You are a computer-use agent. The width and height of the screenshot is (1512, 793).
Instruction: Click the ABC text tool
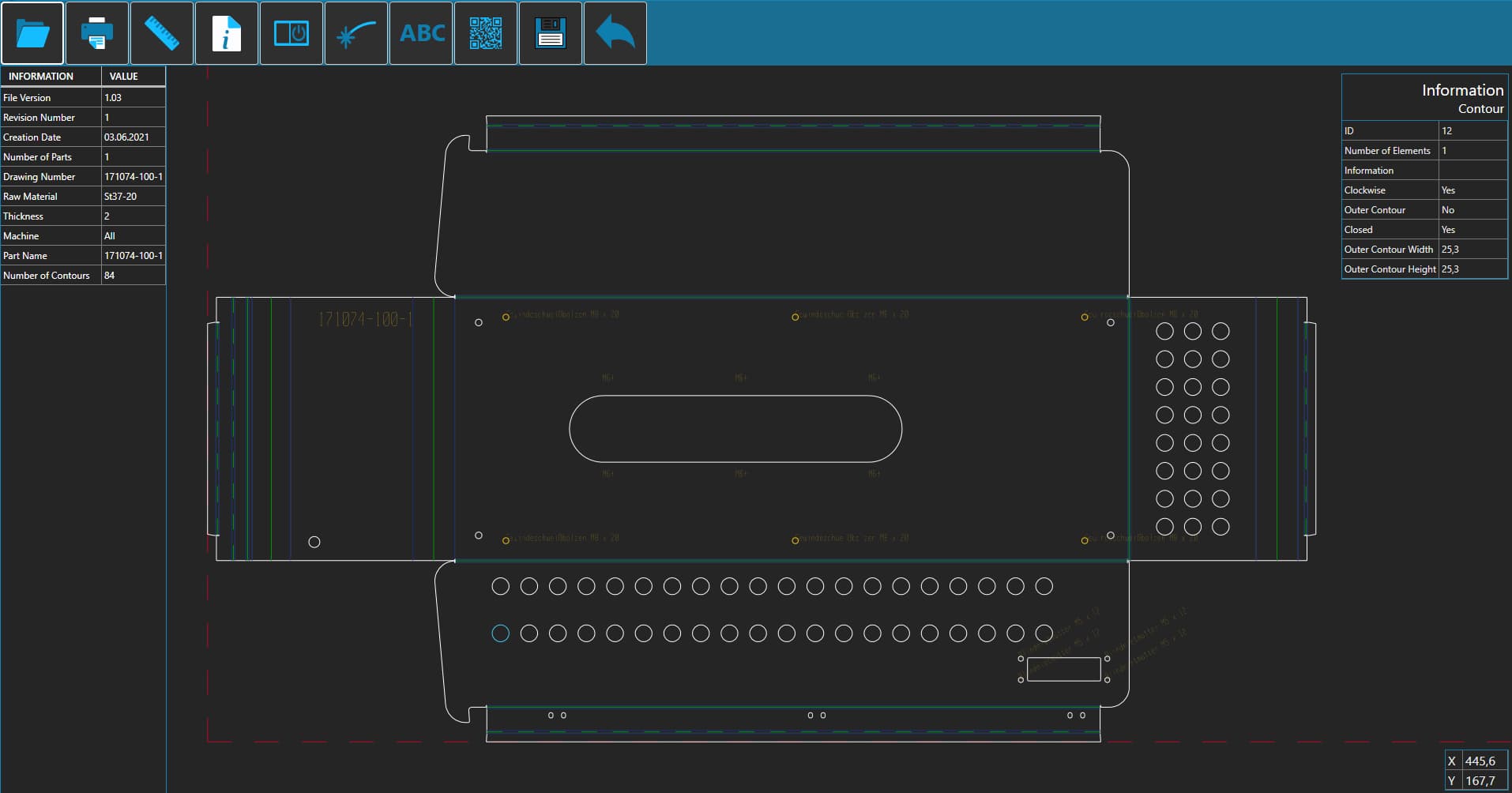click(x=421, y=33)
